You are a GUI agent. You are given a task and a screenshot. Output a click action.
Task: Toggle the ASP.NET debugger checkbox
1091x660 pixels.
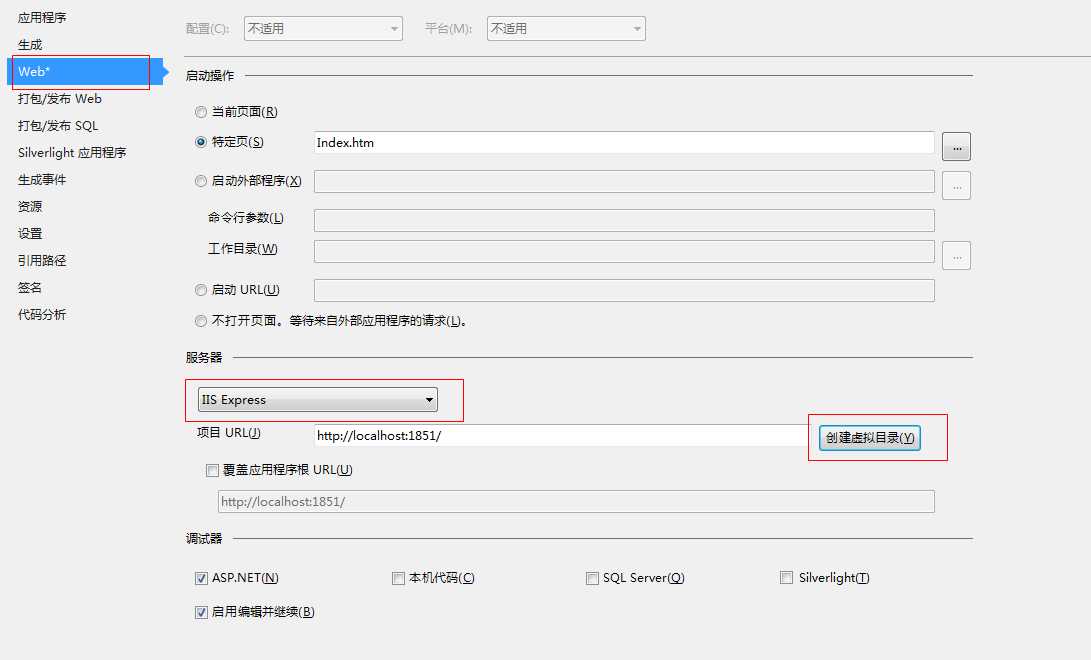pyautogui.click(x=201, y=578)
